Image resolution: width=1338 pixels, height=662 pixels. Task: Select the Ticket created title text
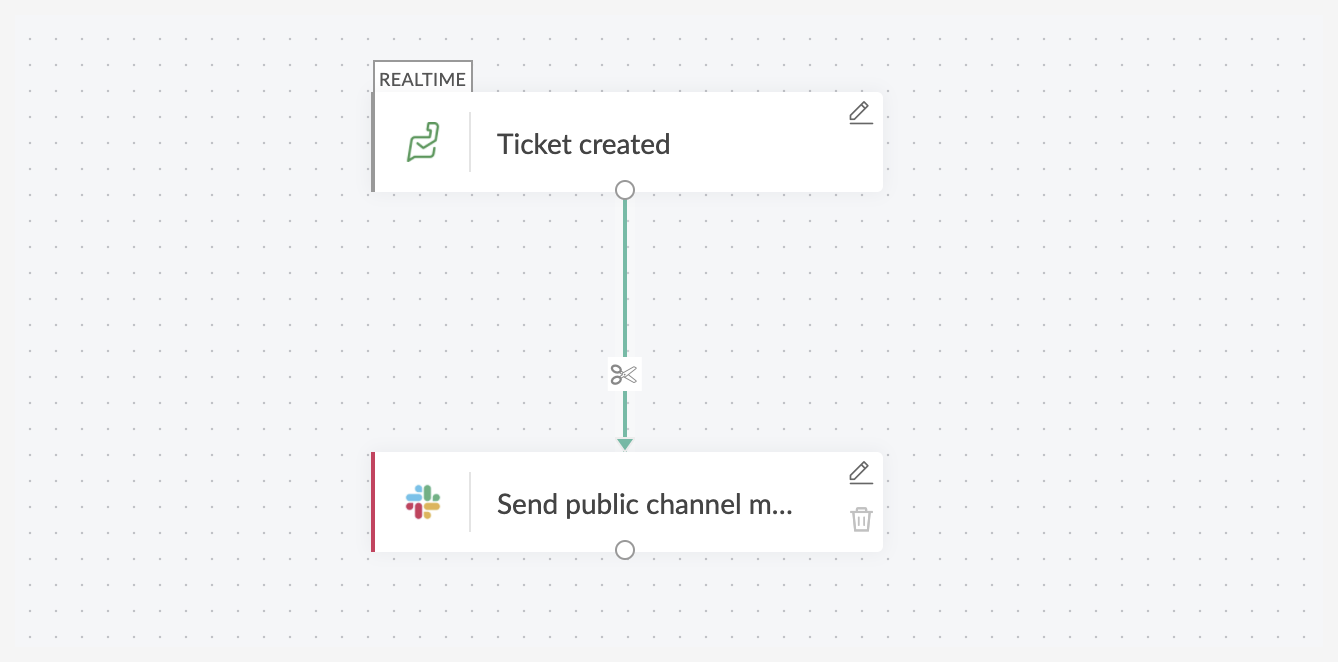coord(583,144)
